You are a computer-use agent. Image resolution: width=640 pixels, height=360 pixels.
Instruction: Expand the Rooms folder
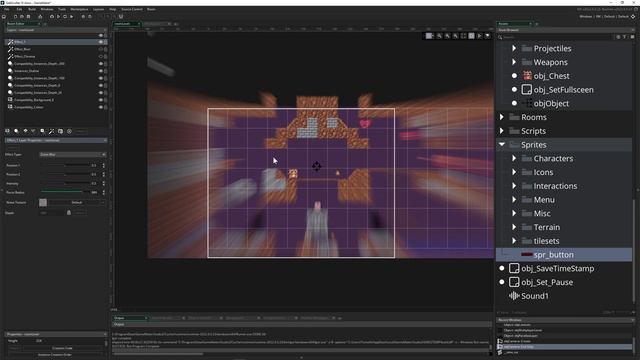502,117
